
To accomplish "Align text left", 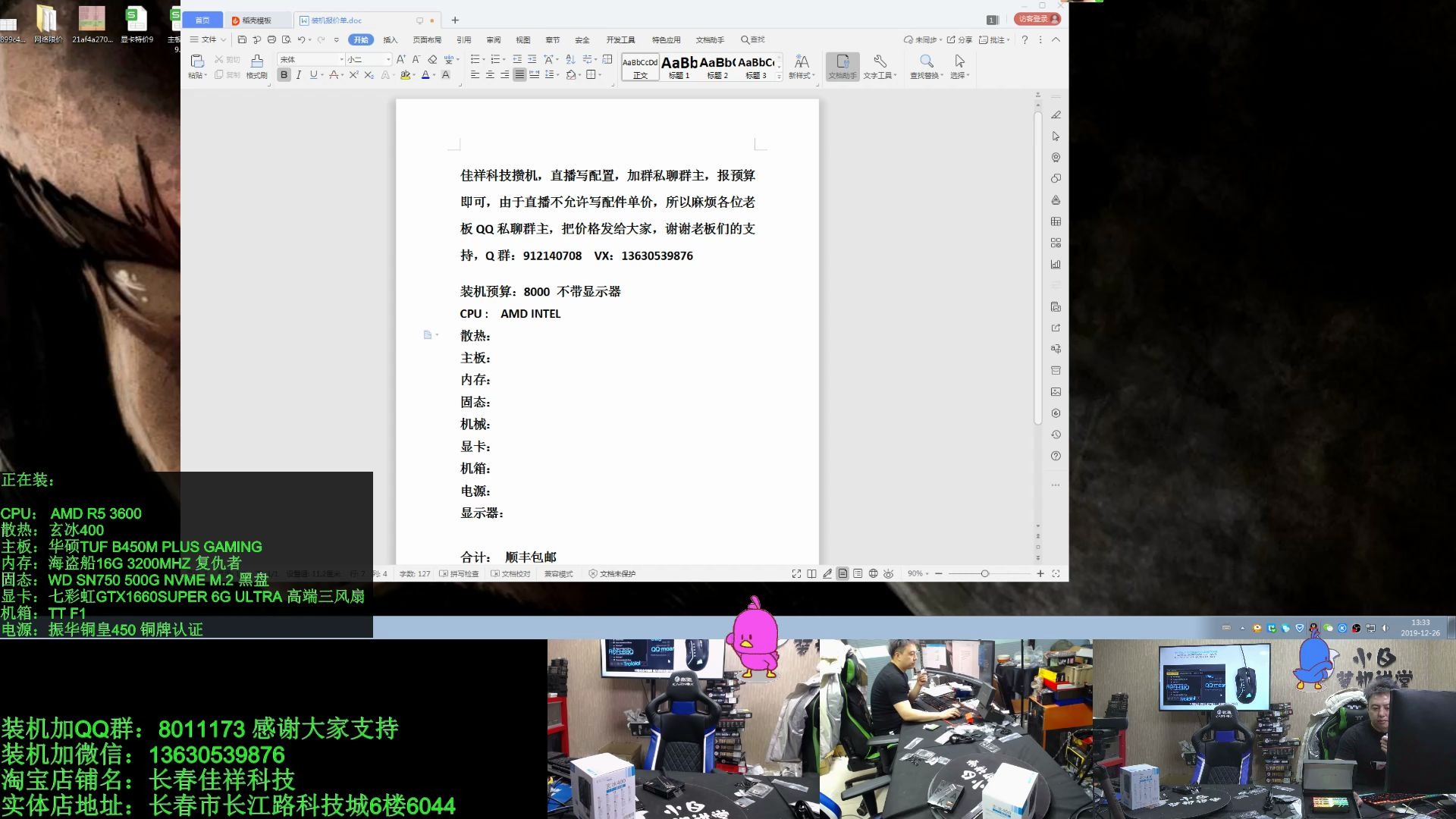I will (475, 75).
